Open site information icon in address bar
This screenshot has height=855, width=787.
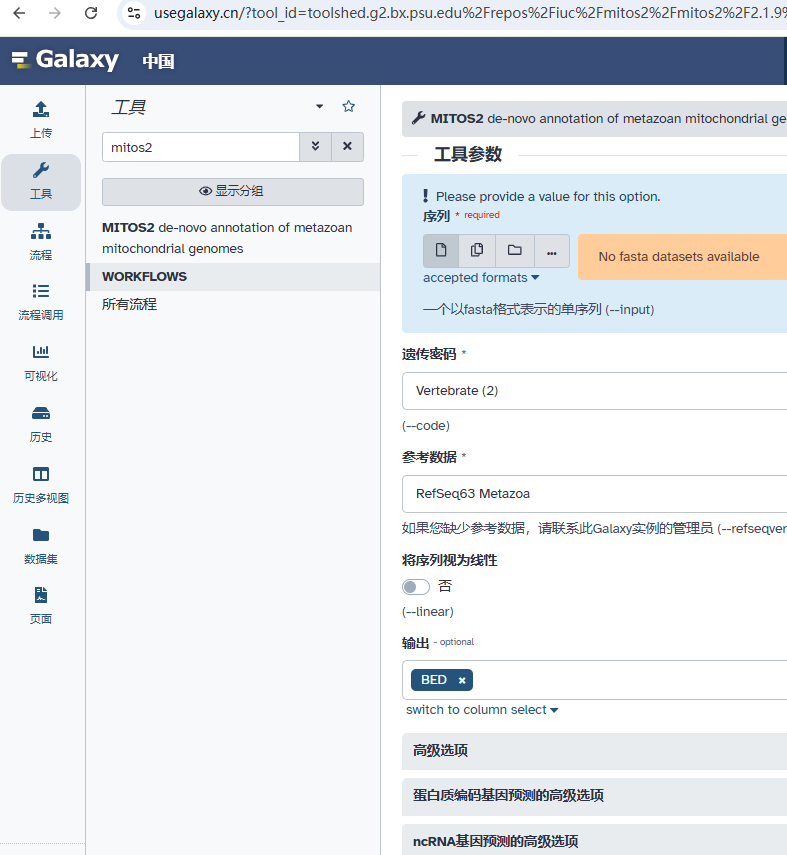134,13
